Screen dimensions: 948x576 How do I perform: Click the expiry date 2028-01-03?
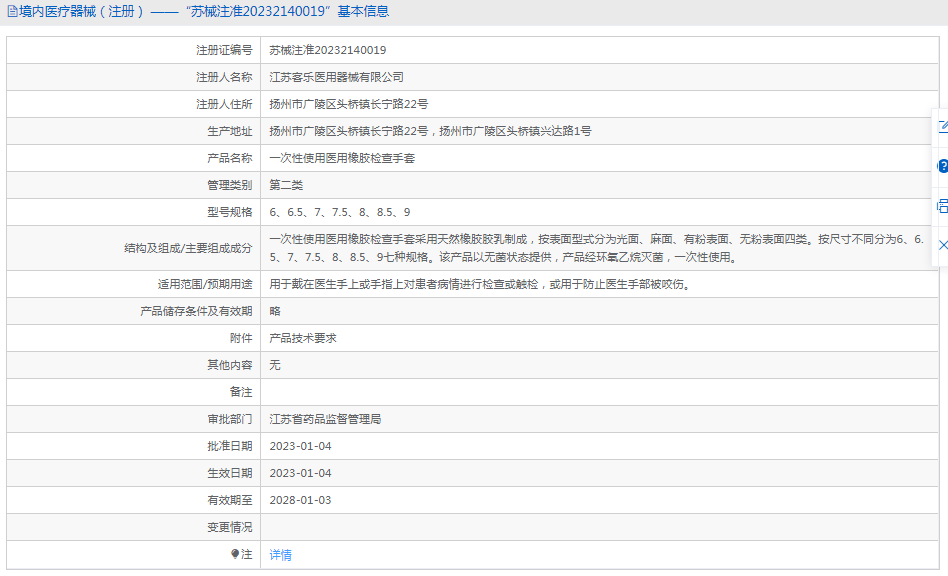click(300, 500)
